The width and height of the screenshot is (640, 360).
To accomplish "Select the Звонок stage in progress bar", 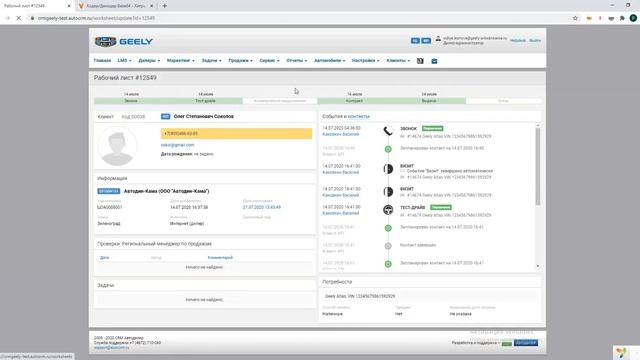I will [131, 101].
